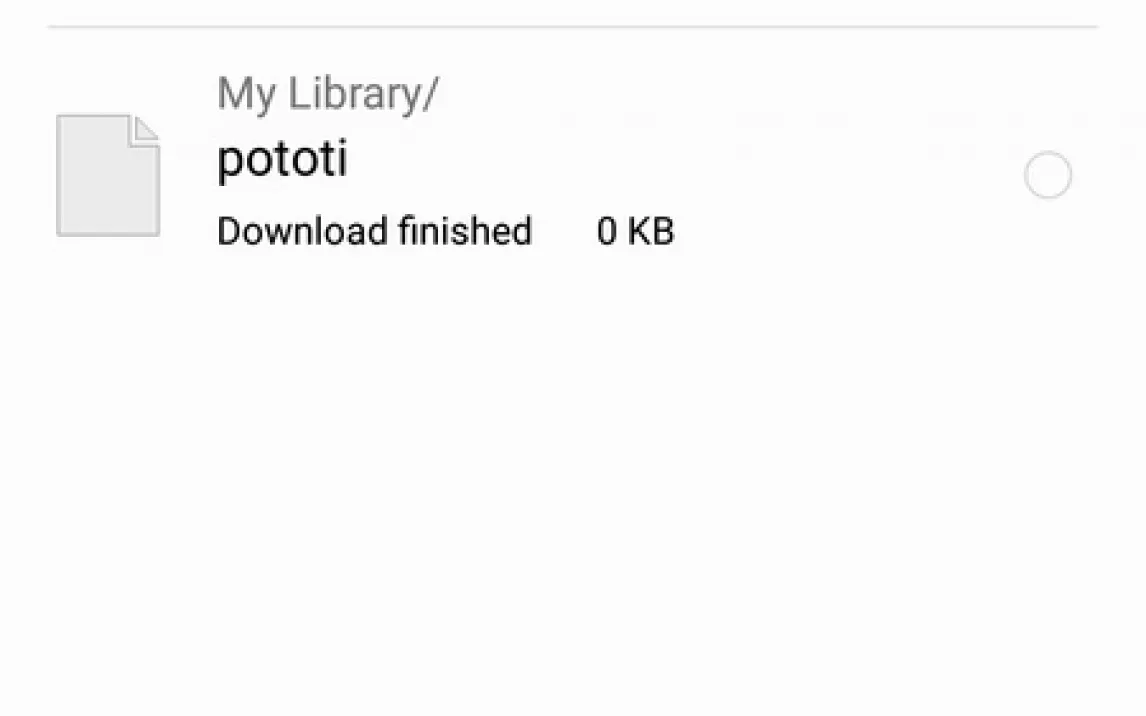Click the empty circle on the right
This screenshot has width=1146, height=716.
point(1047,176)
